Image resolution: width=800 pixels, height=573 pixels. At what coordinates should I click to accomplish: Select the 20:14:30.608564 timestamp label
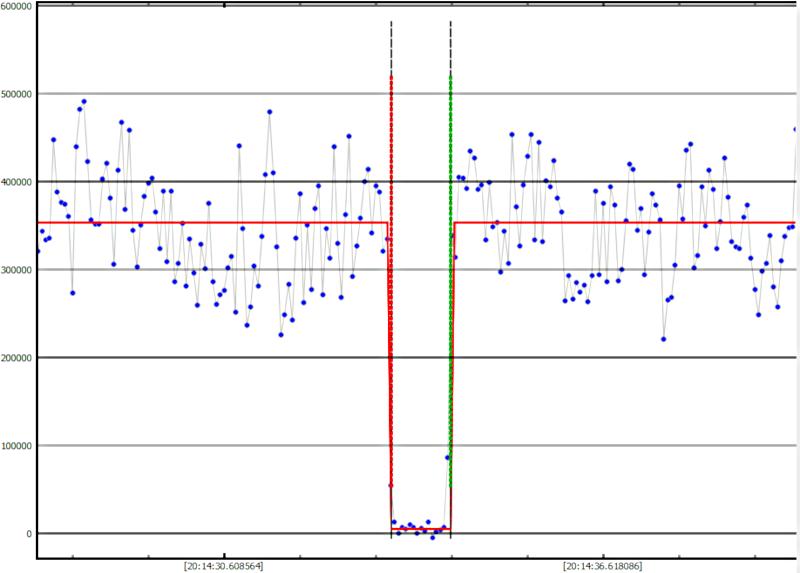(224, 564)
